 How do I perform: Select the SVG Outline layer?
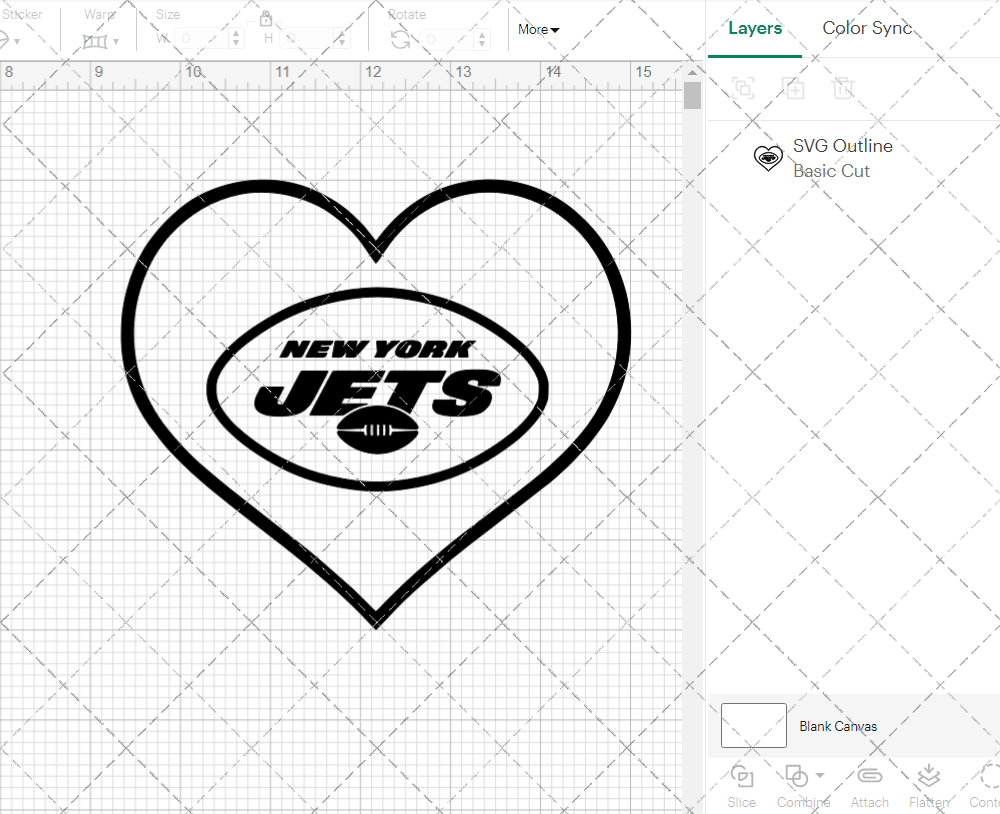853,158
